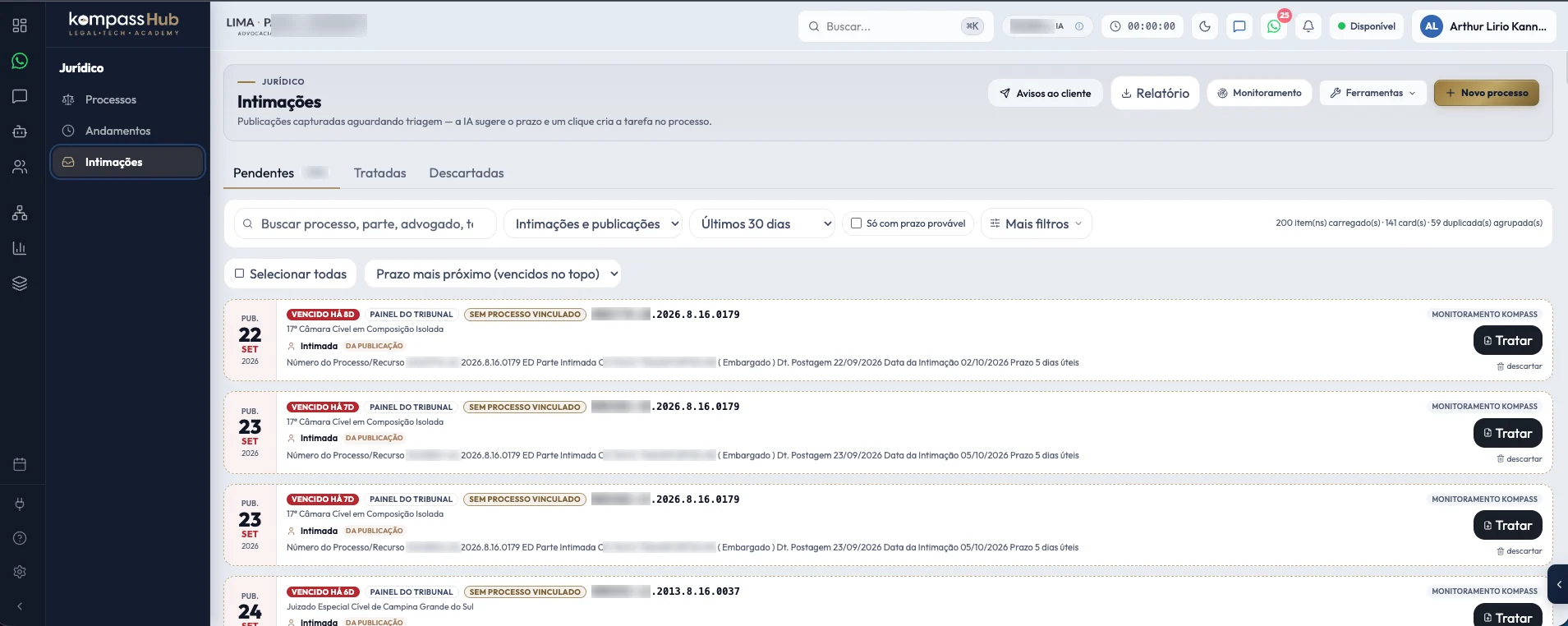Click 'Avisos ao cliente' button
The image size is (1568, 626).
(x=1046, y=93)
